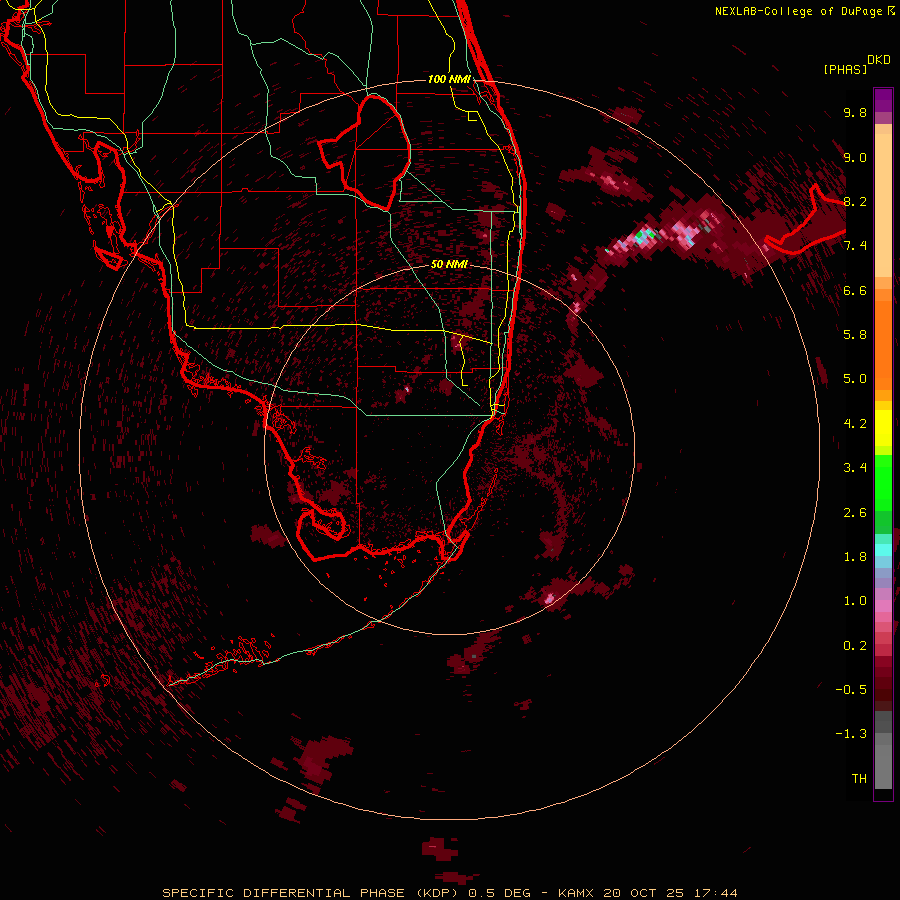Pick the yellow band of the color bar

click(x=883, y=428)
